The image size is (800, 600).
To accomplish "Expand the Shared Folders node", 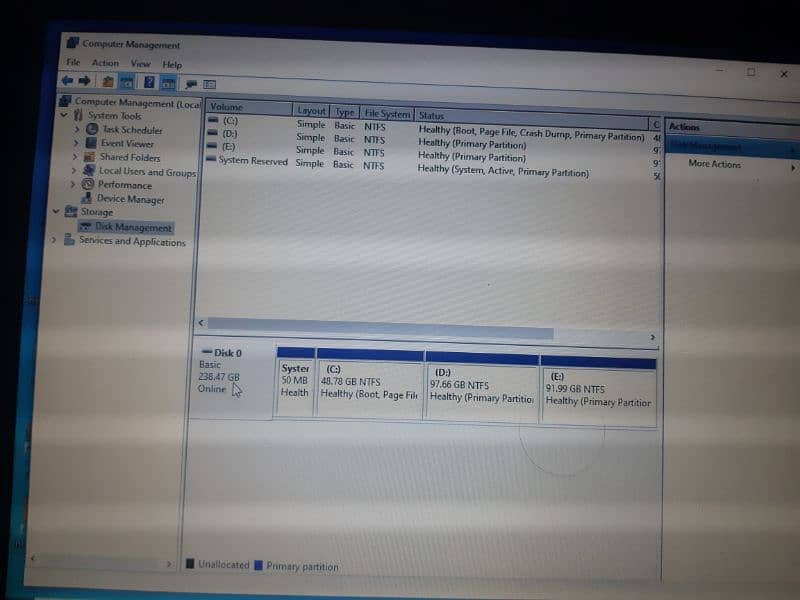I will (x=75, y=157).
